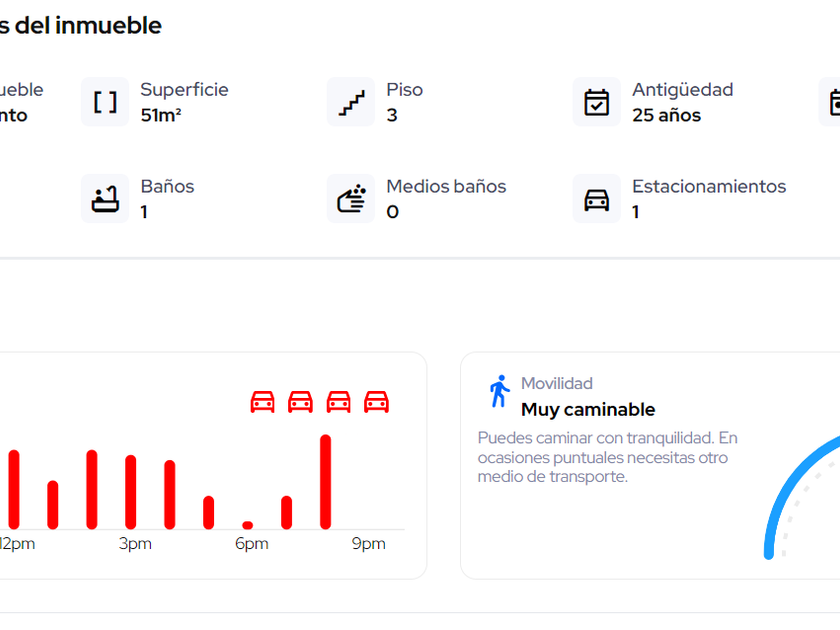Image resolution: width=840 pixels, height=630 pixels.
Task: Click the walkability description paragraph text
Action: [607, 457]
